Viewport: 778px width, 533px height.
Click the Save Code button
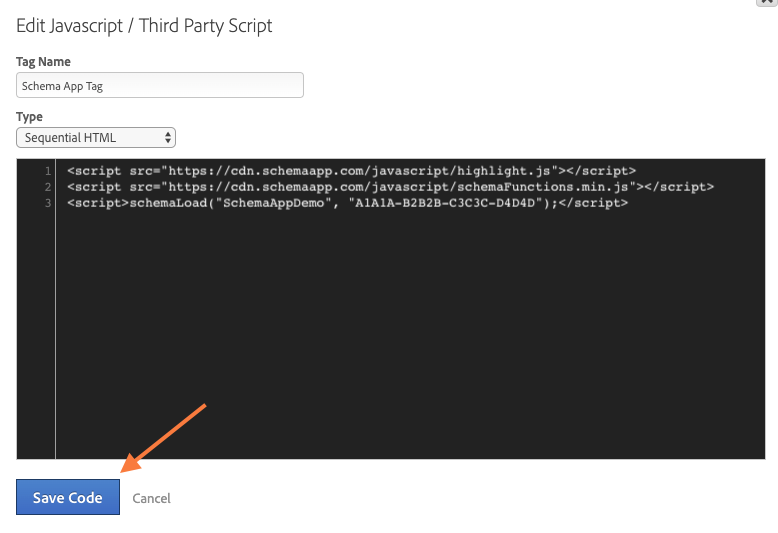(x=68, y=497)
